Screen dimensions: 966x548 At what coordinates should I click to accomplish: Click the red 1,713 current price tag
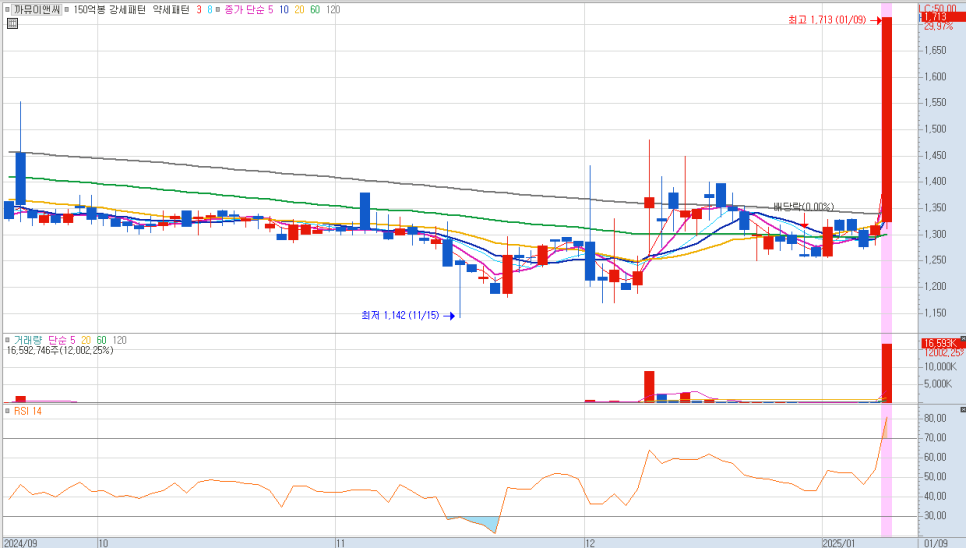936,16
